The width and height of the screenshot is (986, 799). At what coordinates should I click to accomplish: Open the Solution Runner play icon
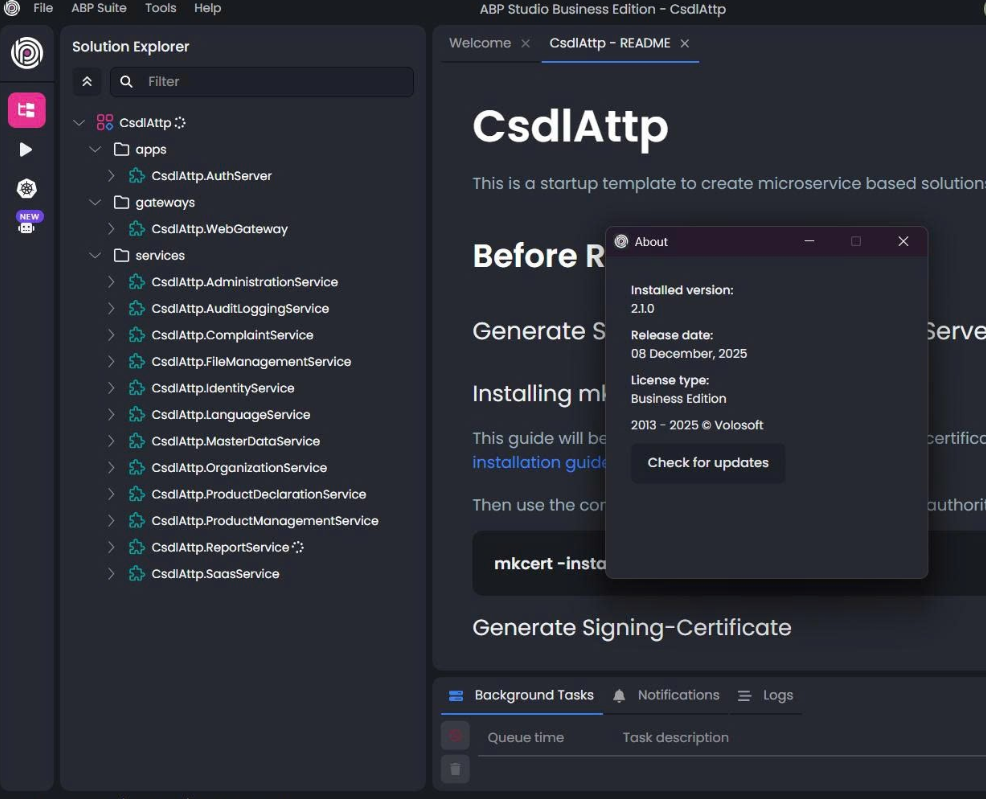pos(26,149)
